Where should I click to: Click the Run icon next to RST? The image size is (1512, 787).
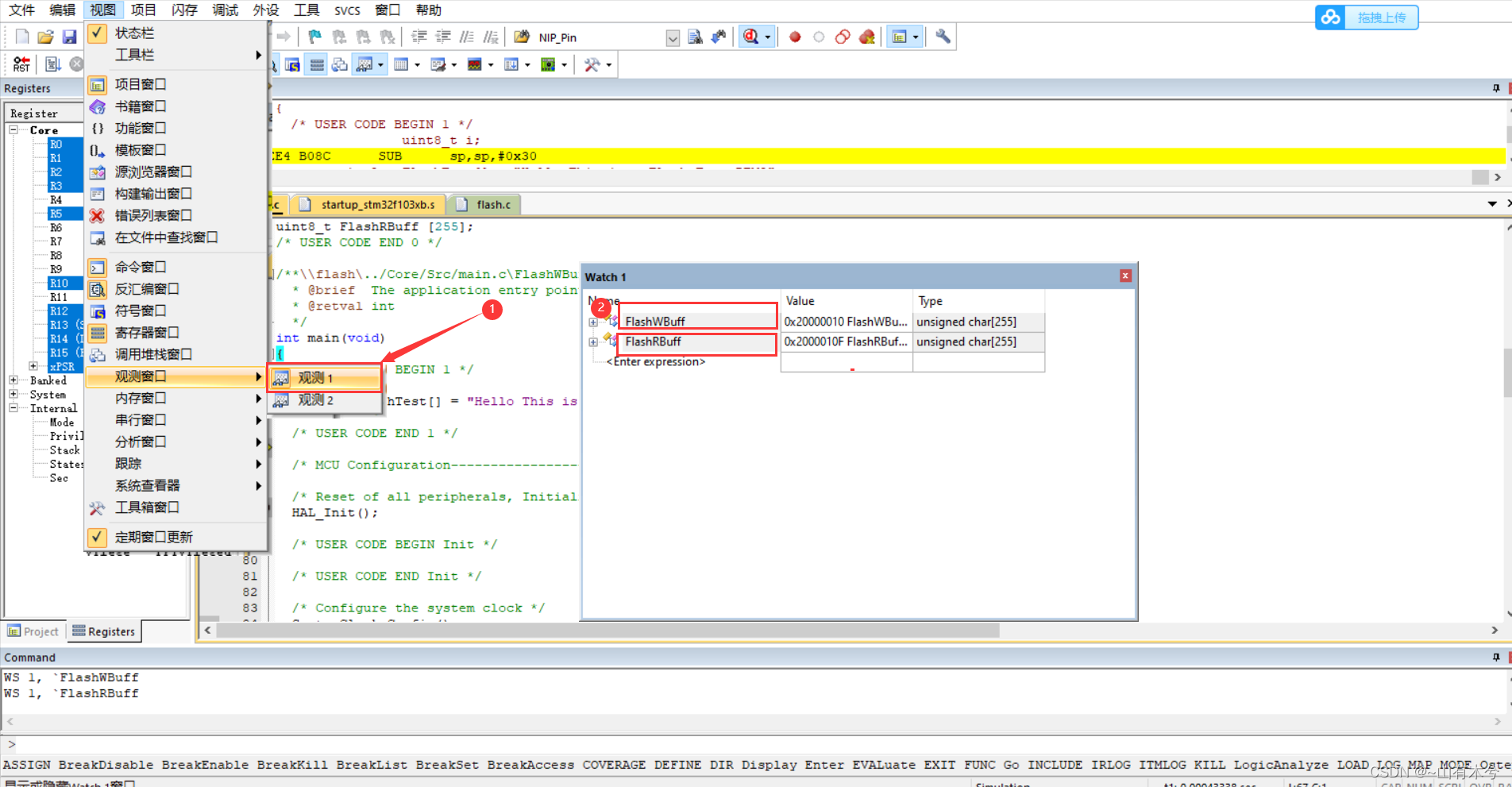tap(53, 64)
